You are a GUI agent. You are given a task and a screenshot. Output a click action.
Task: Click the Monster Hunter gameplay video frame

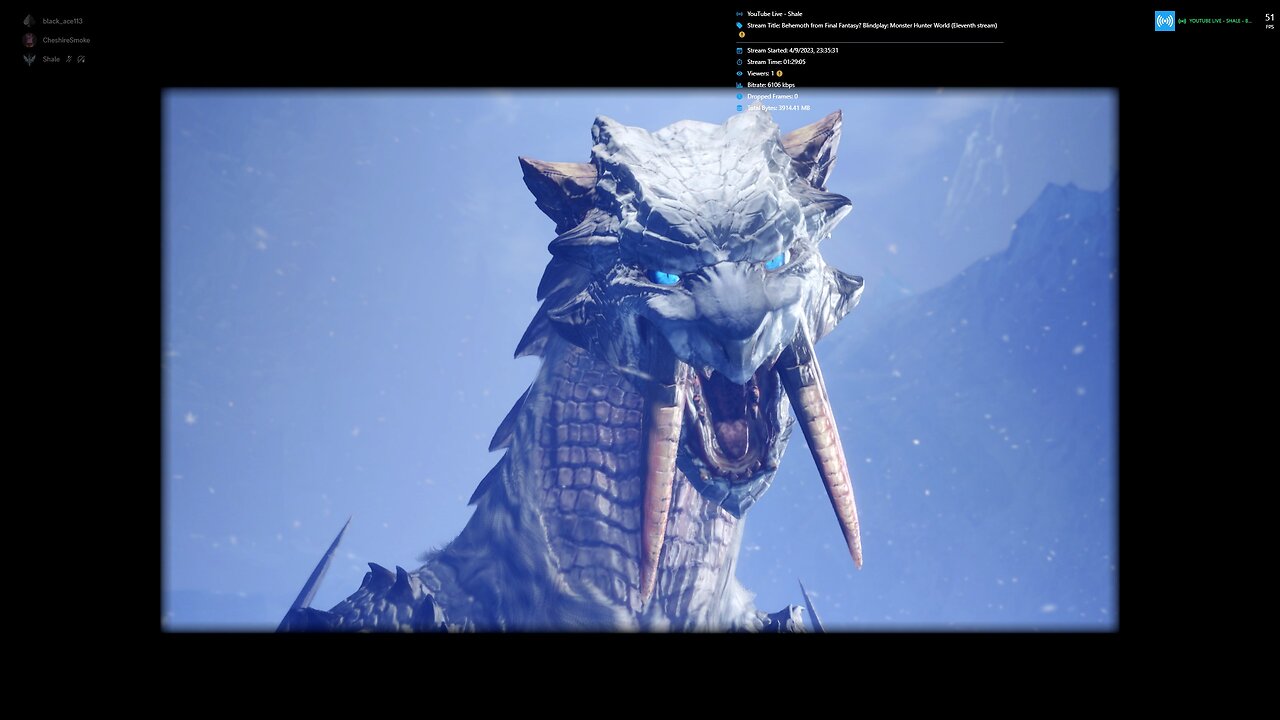pos(640,360)
